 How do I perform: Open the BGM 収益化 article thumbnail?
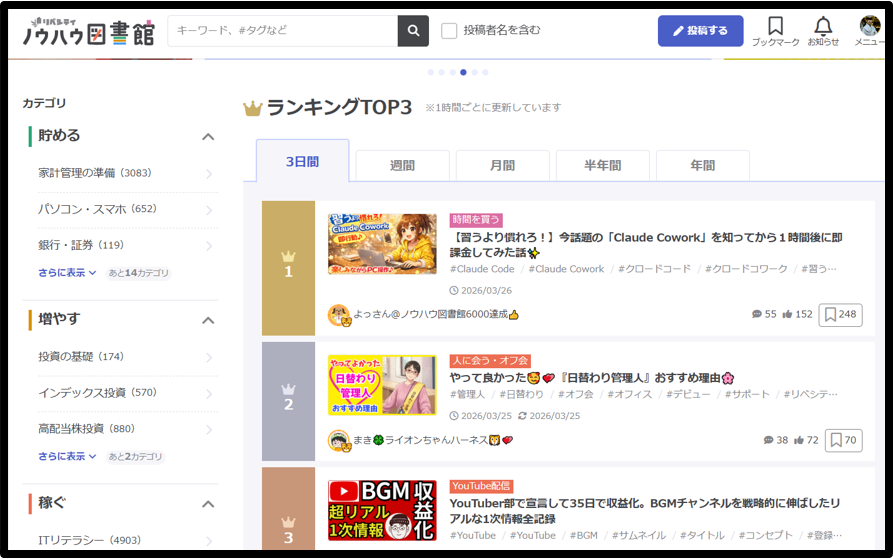pos(382,510)
